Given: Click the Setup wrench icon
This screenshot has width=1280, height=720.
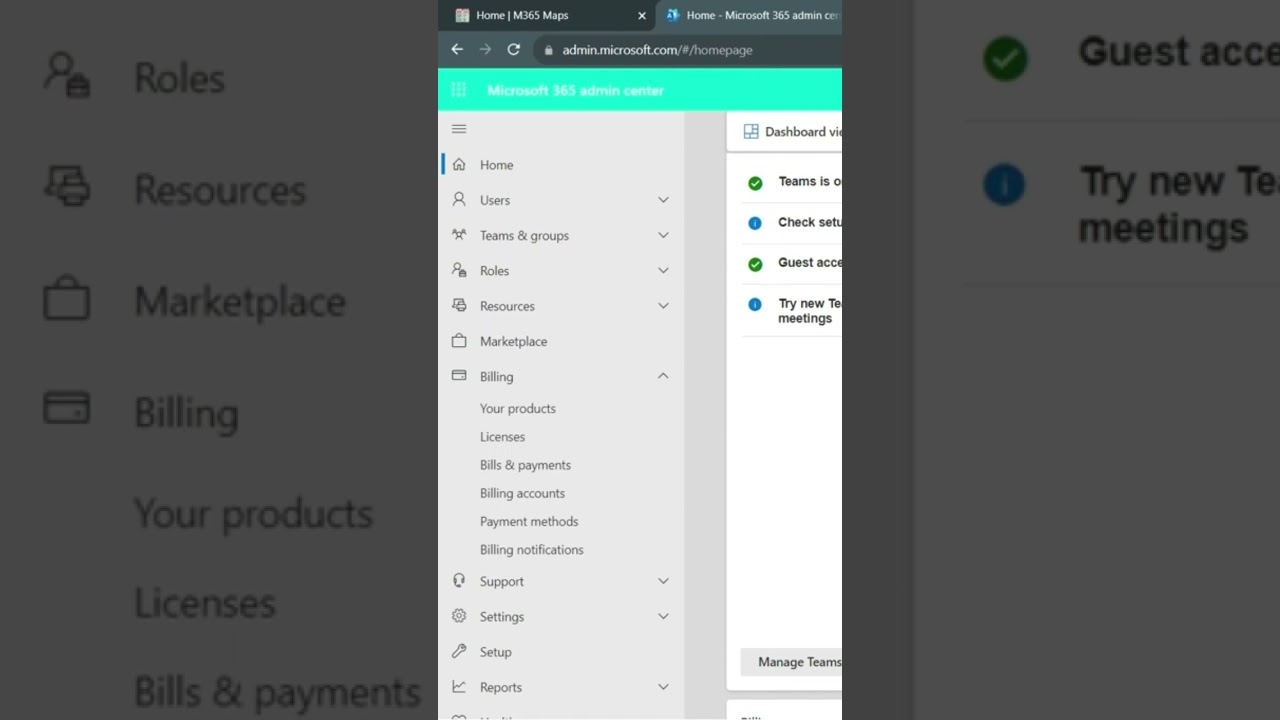Looking at the screenshot, I should 459,651.
